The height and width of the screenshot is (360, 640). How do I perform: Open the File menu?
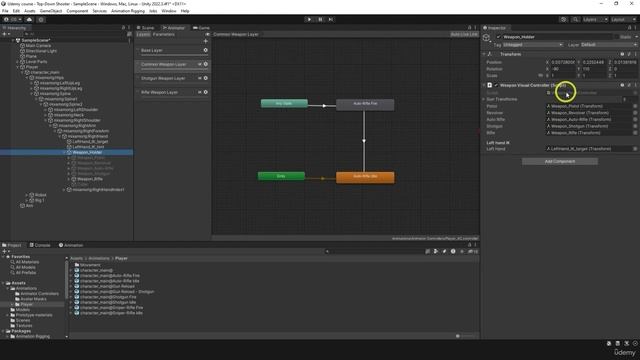coord(5,11)
